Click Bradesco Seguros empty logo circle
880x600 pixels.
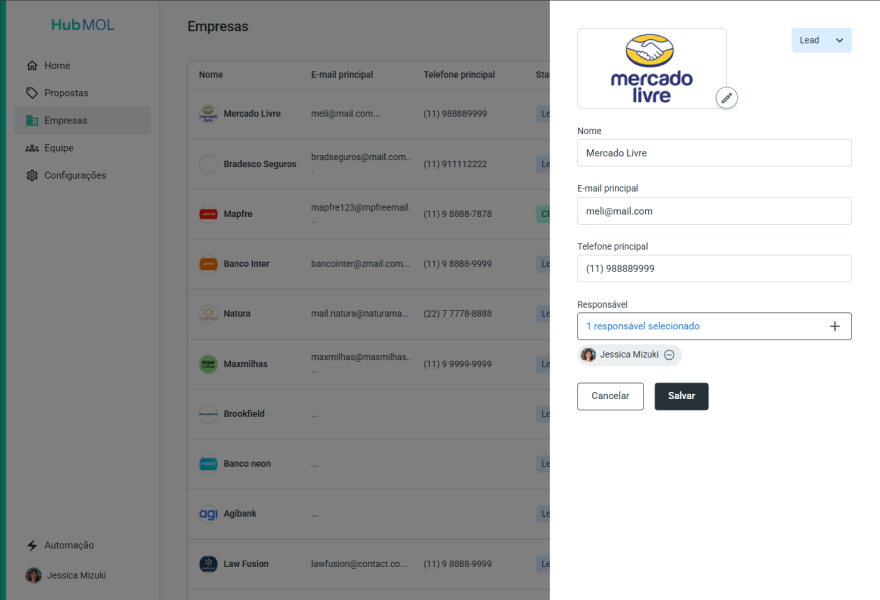tap(208, 164)
